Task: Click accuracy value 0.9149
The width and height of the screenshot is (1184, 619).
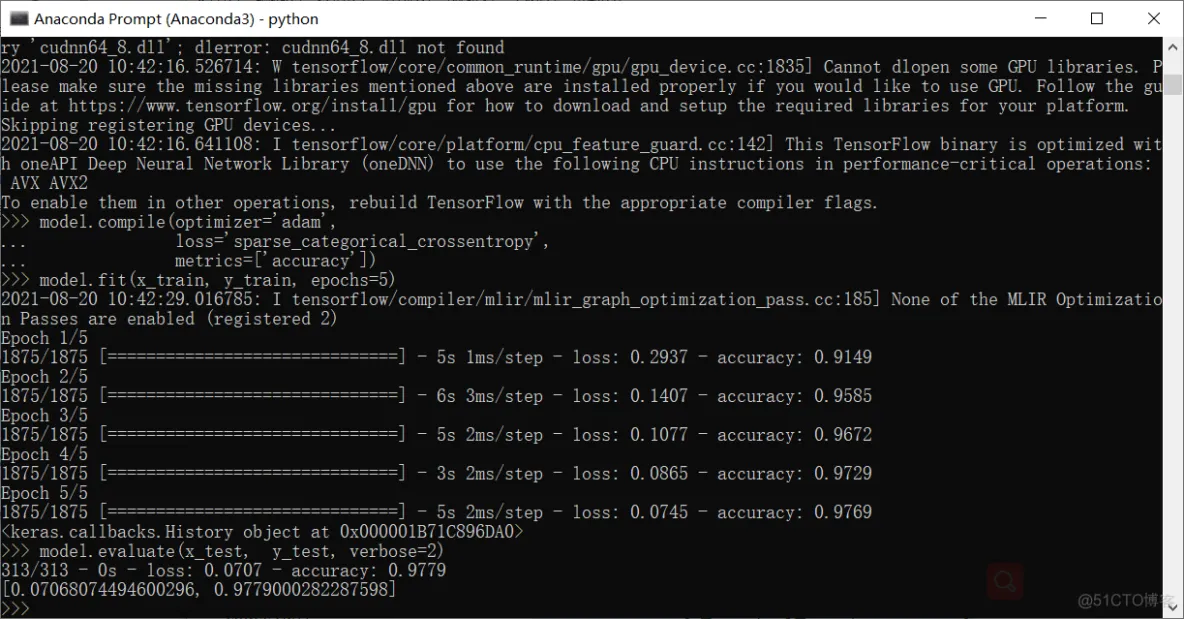Action: [843, 357]
